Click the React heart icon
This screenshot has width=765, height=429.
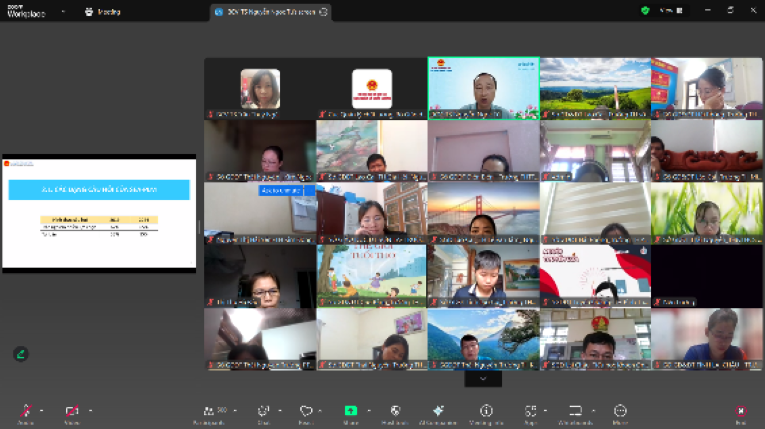pos(306,411)
